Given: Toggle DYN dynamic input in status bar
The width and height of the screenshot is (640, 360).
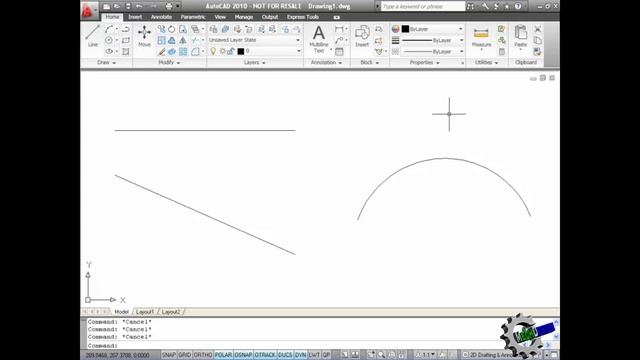Looking at the screenshot, I should click(300, 355).
